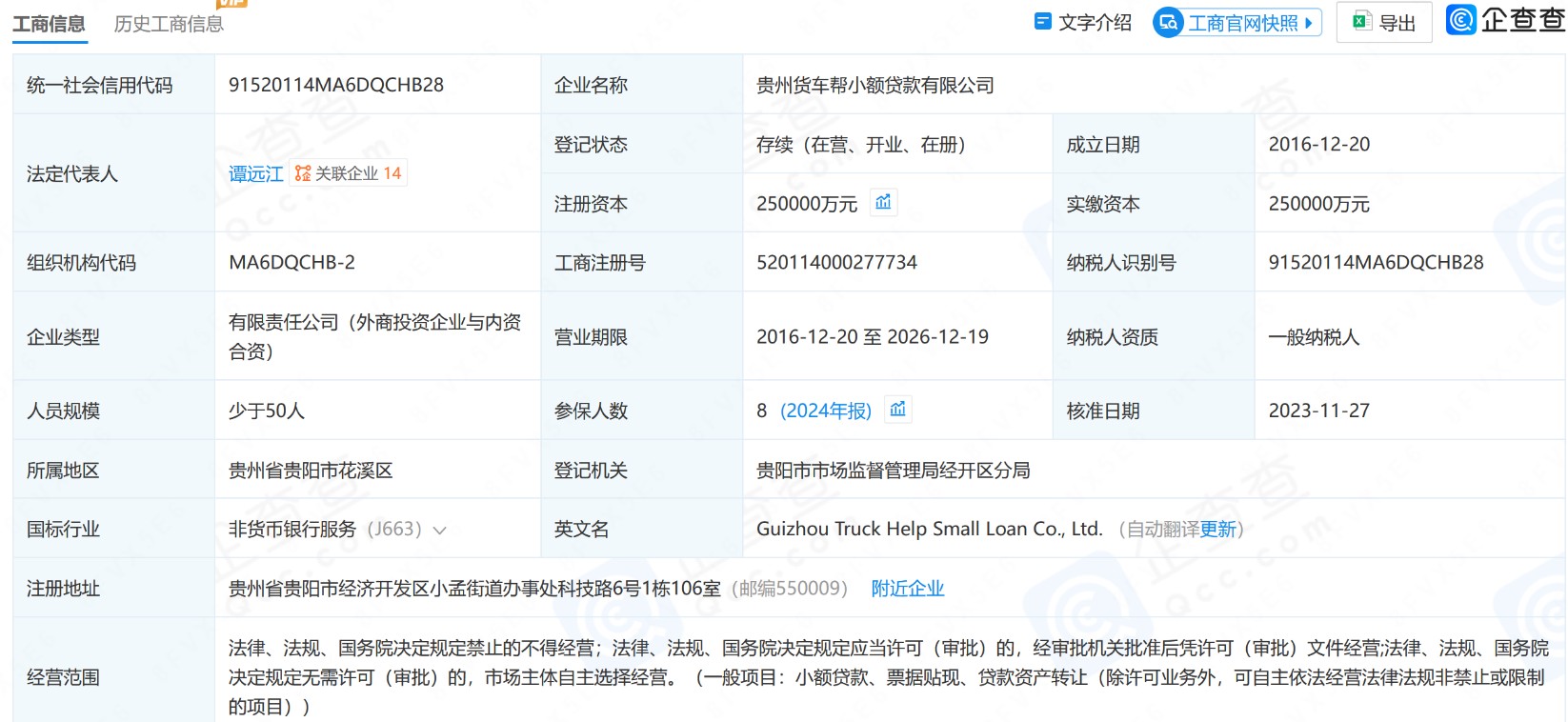1568x722 pixels.
Task: Select region 贵州省贵阳市花溪区
Action: tap(311, 471)
